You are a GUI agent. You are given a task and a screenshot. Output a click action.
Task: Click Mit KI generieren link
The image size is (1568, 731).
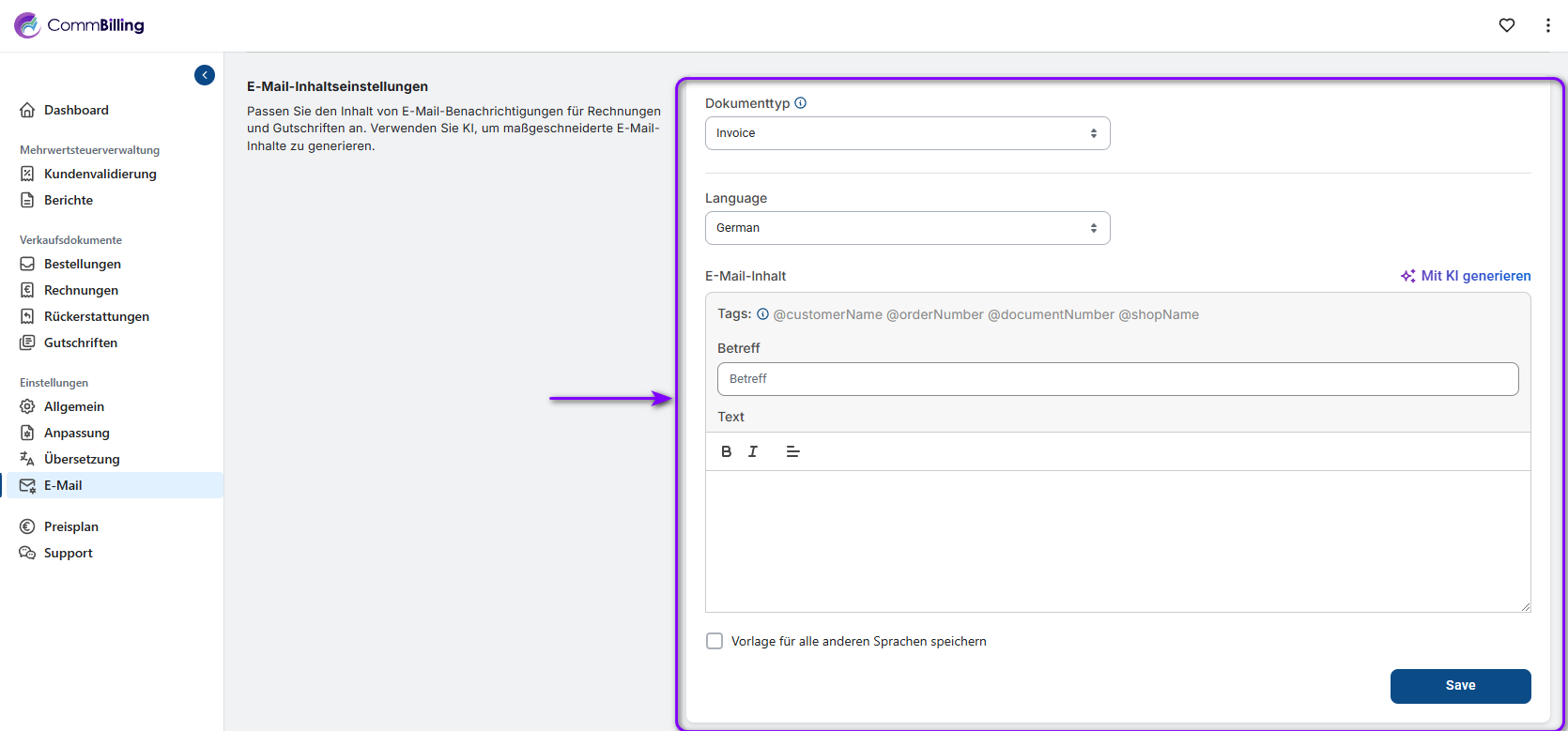1466,276
